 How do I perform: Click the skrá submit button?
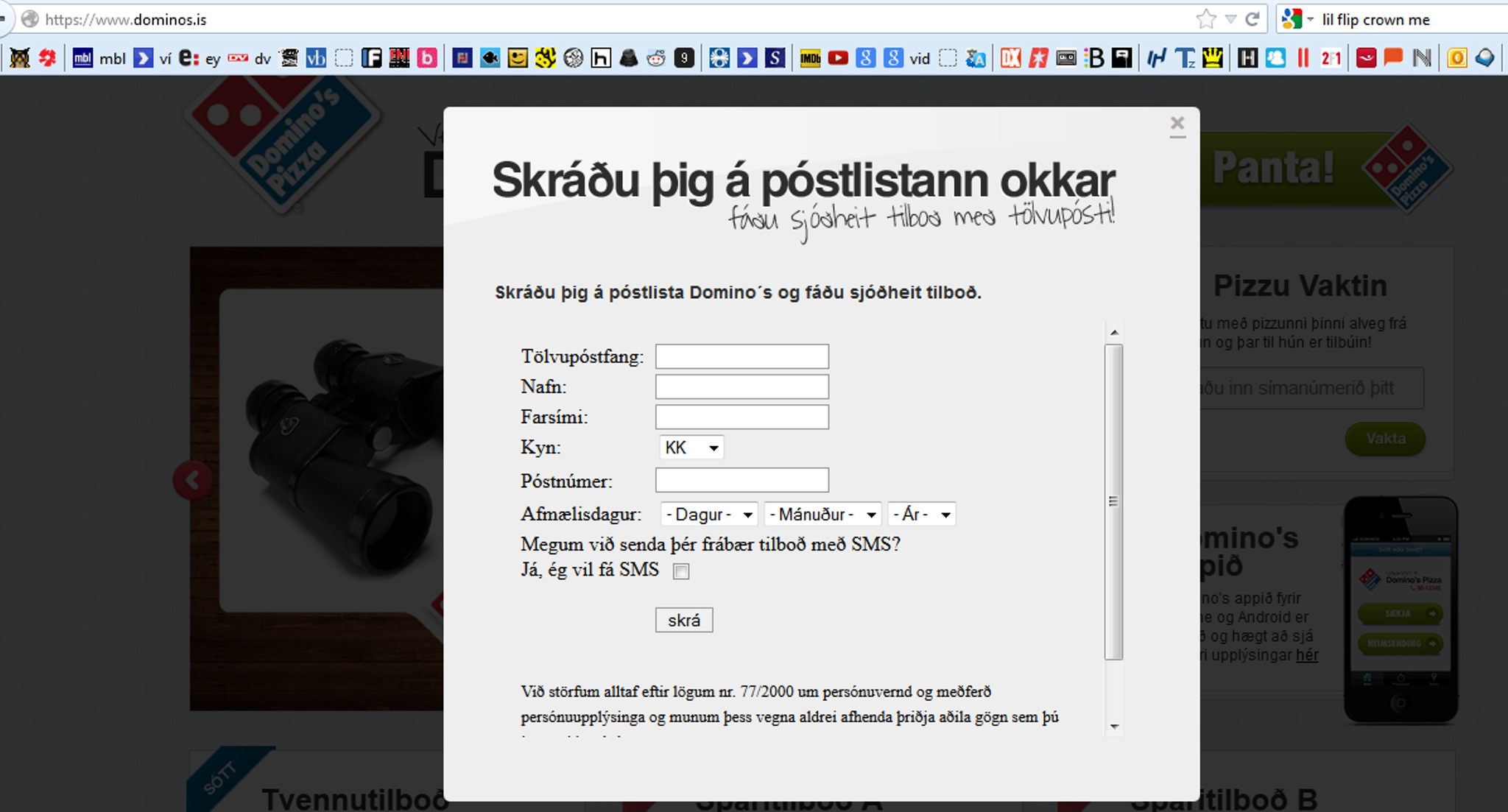click(684, 620)
